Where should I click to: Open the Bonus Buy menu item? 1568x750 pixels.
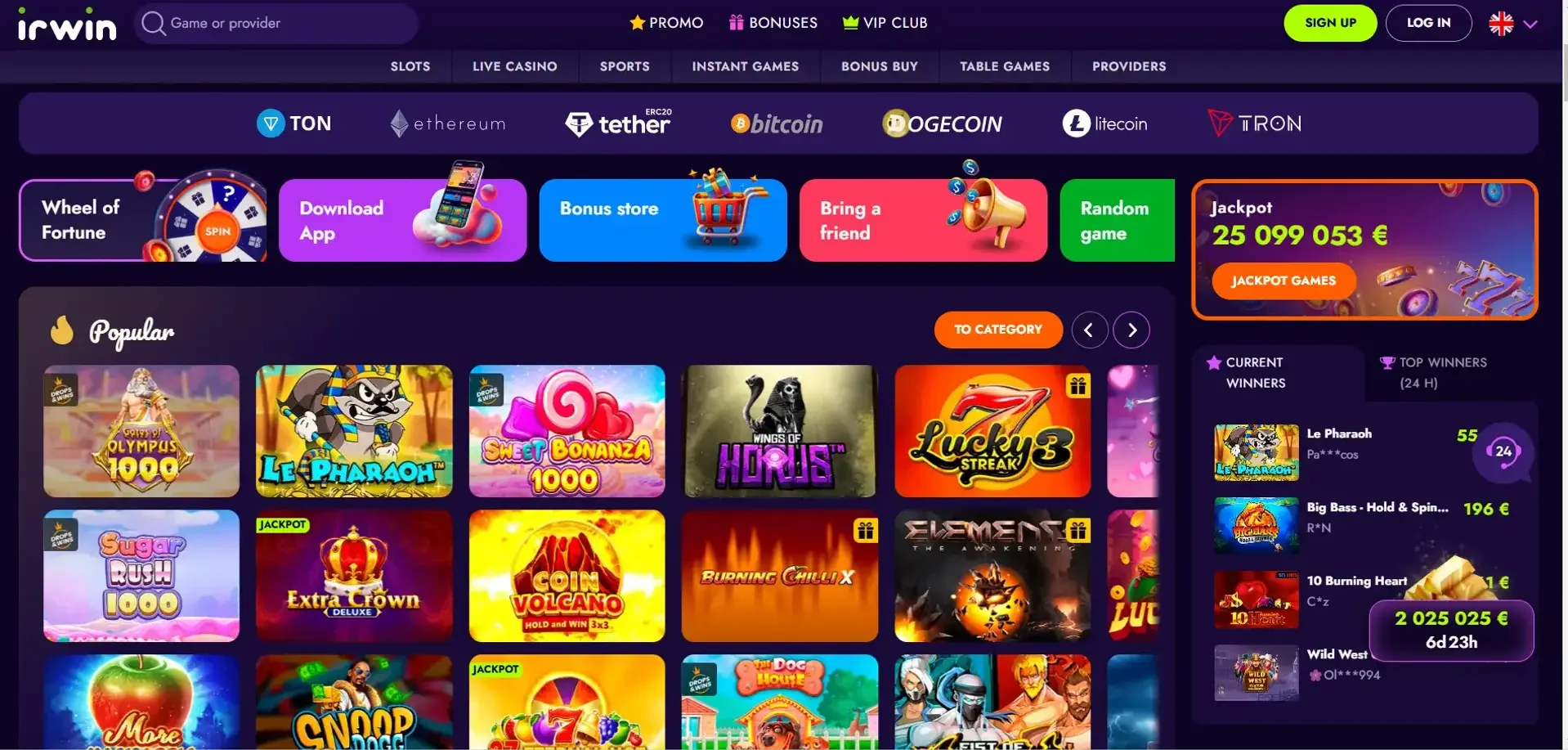coord(880,66)
